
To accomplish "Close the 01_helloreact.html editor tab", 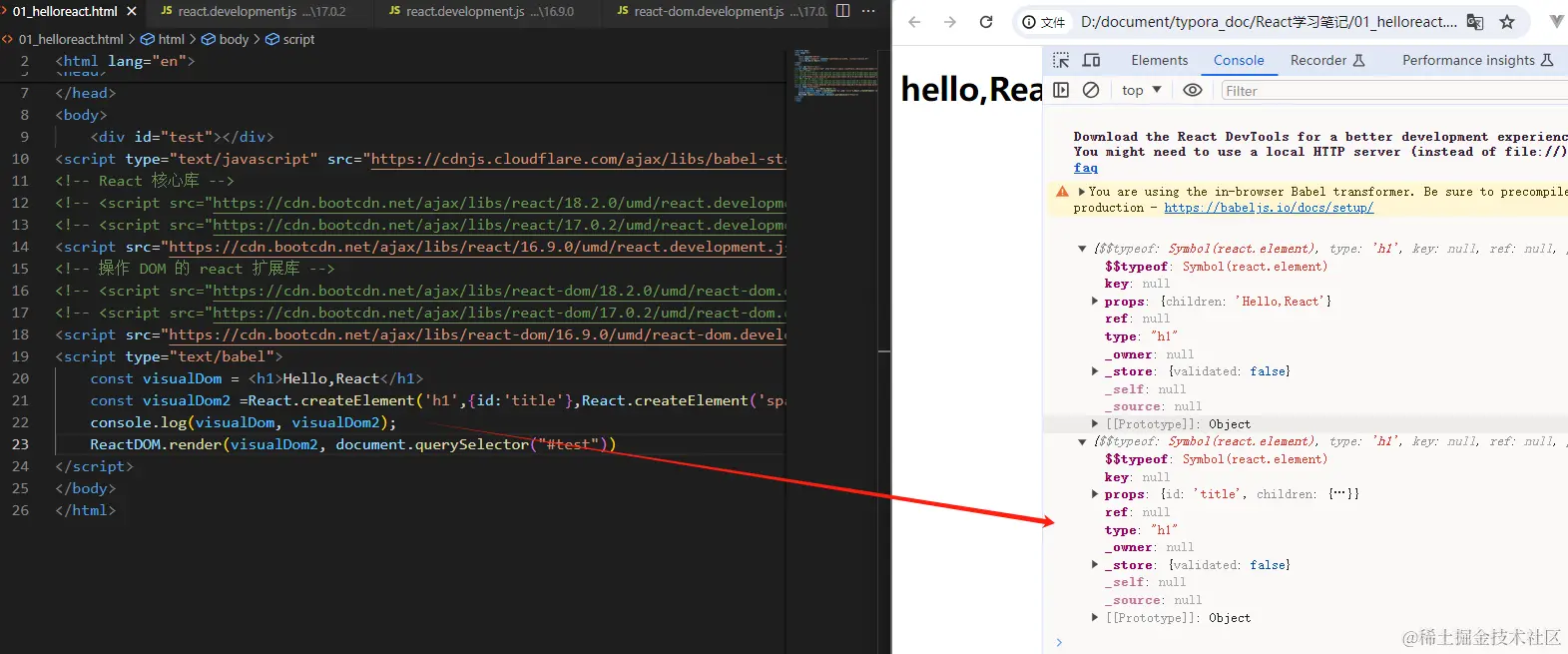I will click(x=132, y=12).
